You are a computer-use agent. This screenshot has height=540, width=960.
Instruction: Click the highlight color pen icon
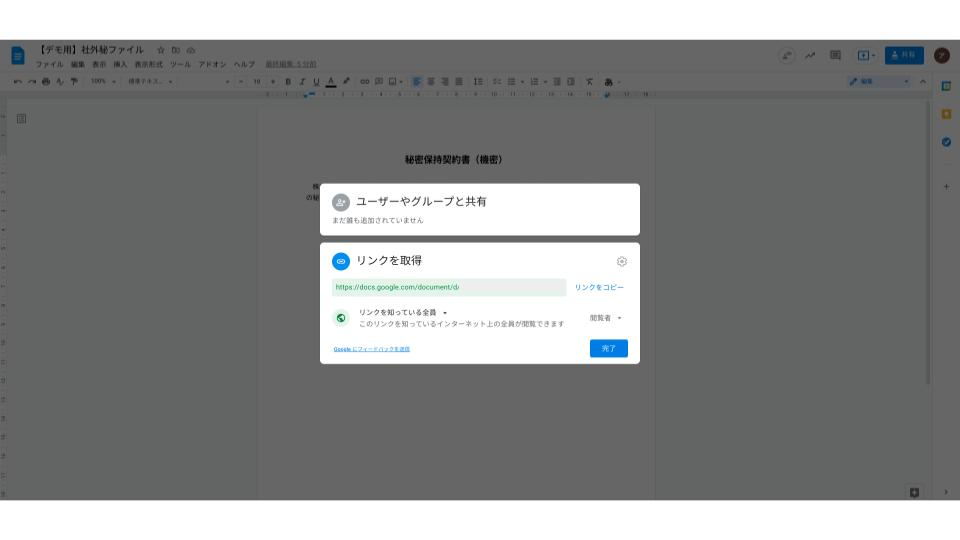pos(347,81)
